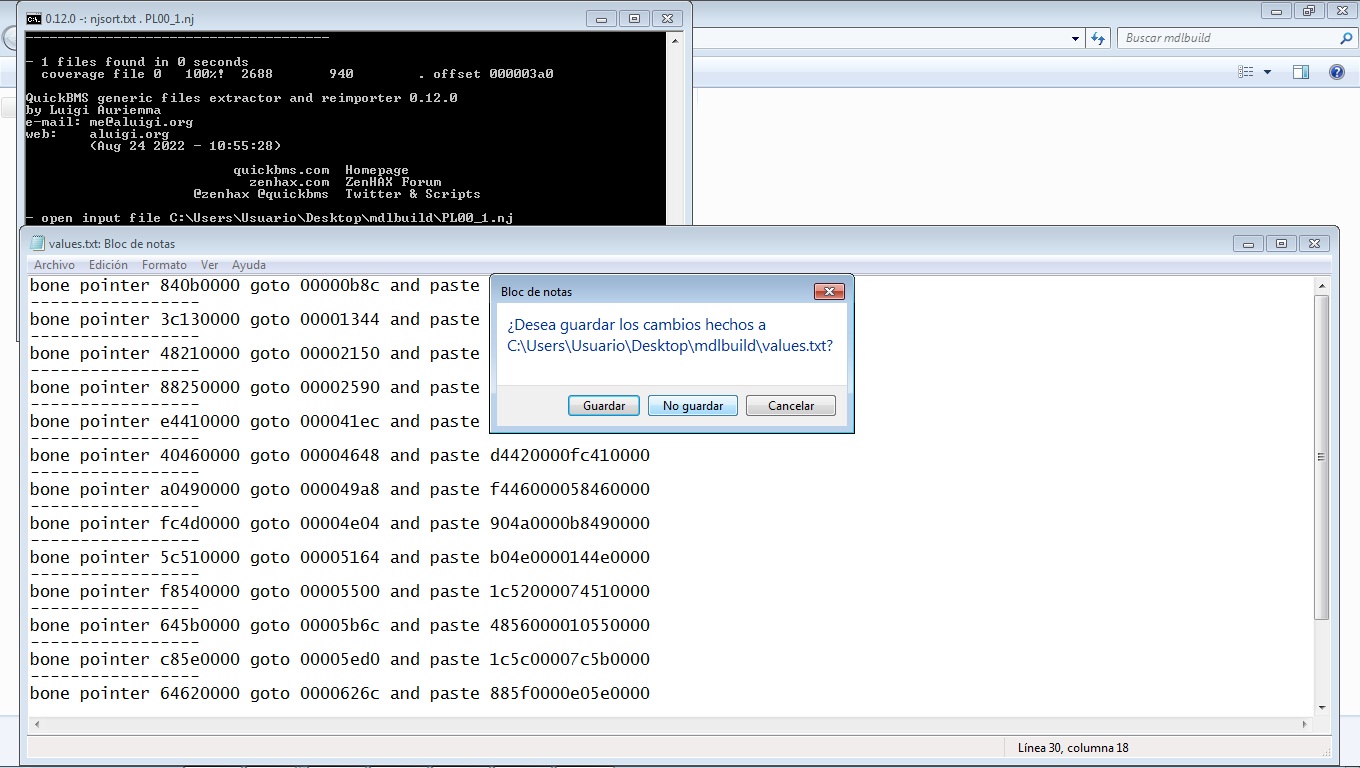Click zenhax.com line in the console

[x=345, y=182]
